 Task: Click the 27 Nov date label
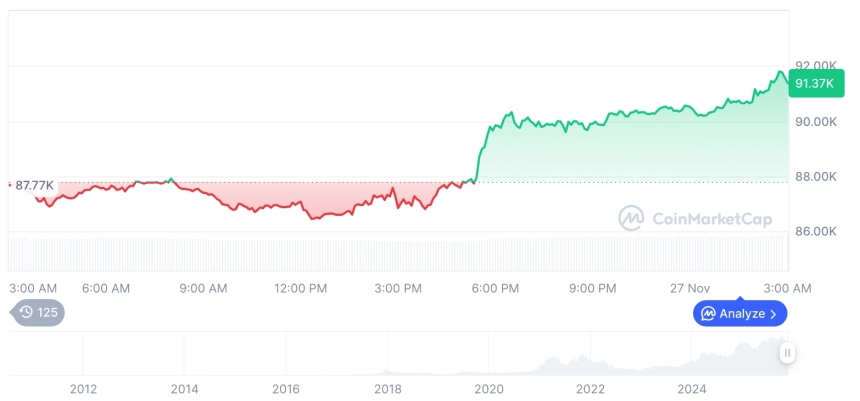click(691, 288)
